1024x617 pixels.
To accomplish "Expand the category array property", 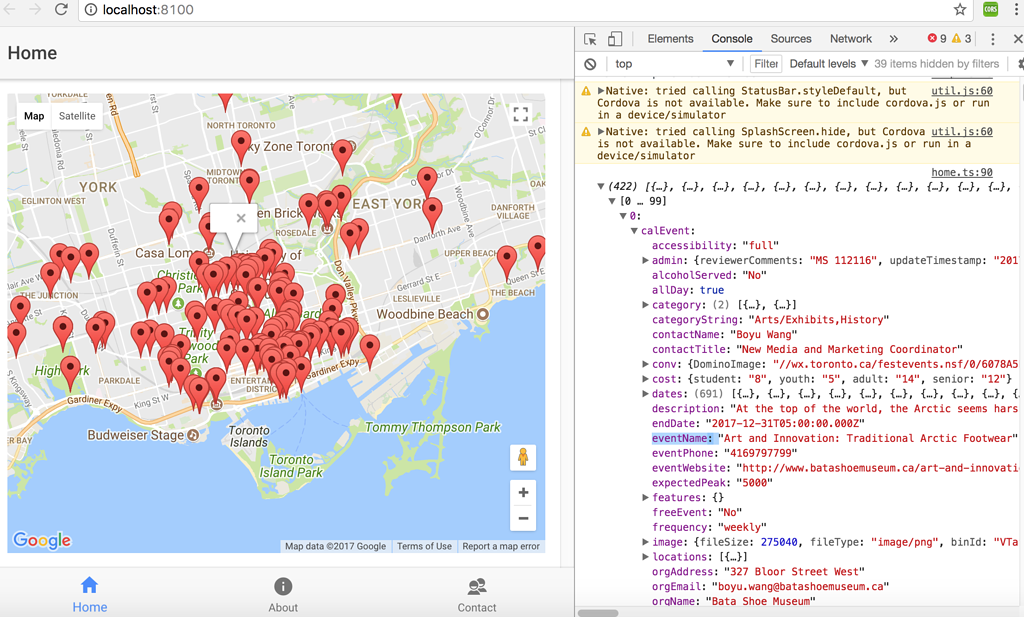I will [645, 305].
